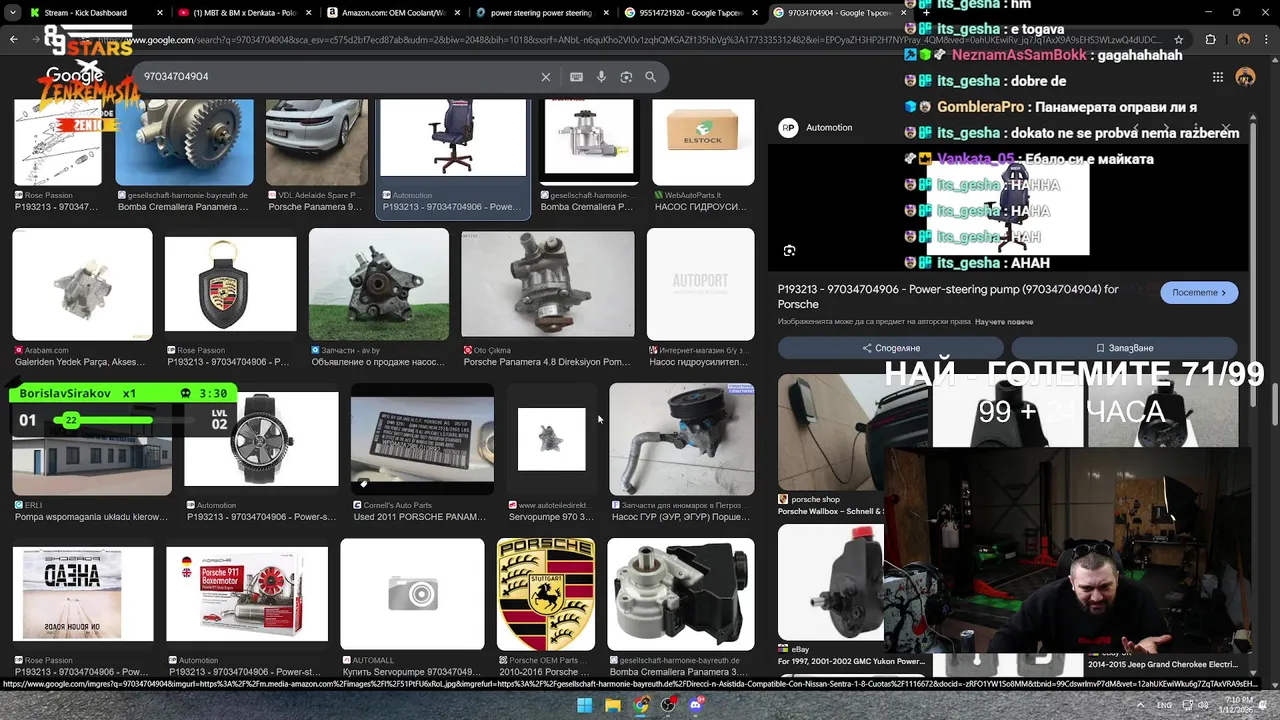Open the ELSTOCK box image result

tap(703, 142)
